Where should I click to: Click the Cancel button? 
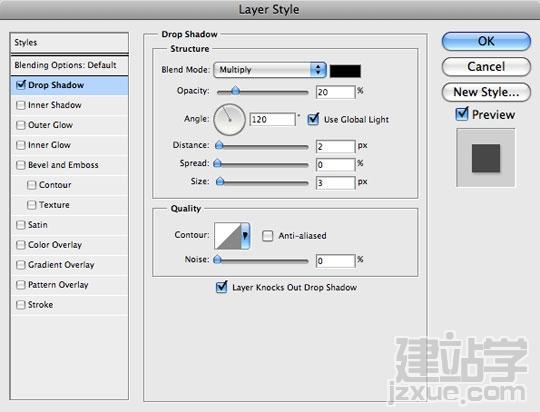click(x=486, y=66)
